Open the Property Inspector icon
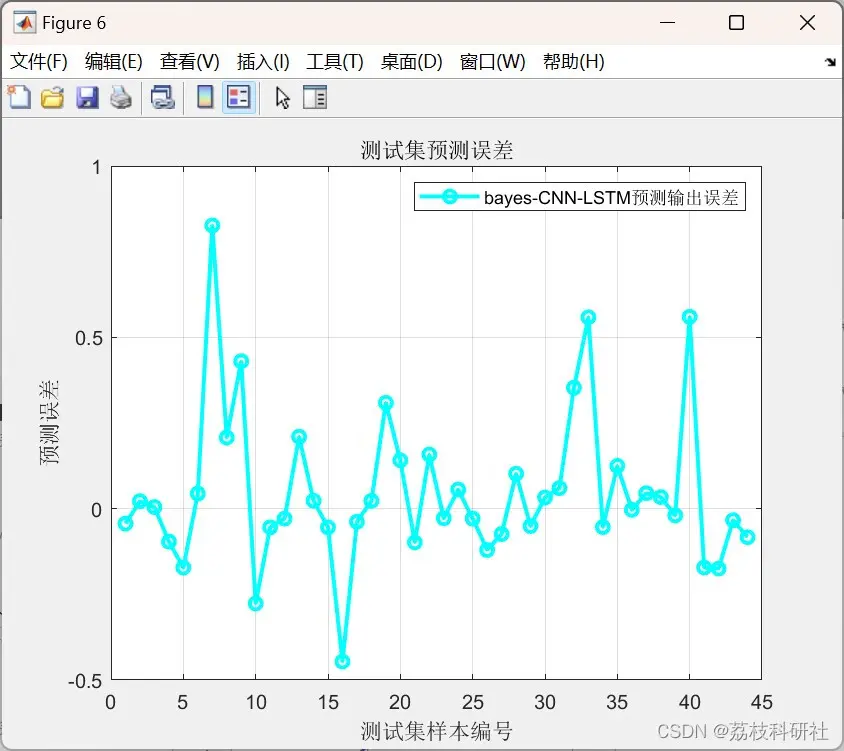 point(315,98)
